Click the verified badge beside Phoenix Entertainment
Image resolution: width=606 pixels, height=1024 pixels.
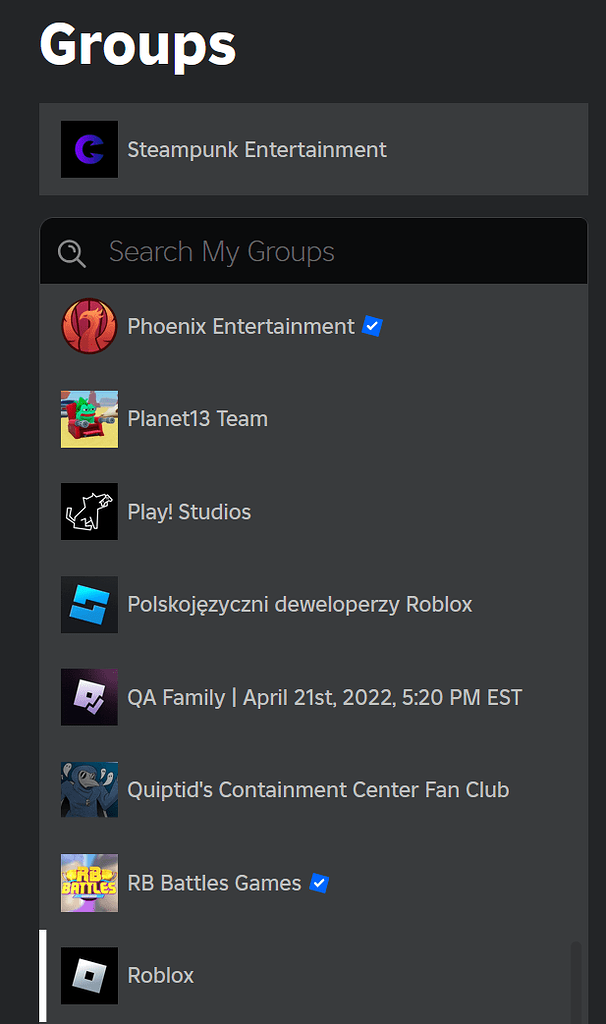(x=372, y=326)
